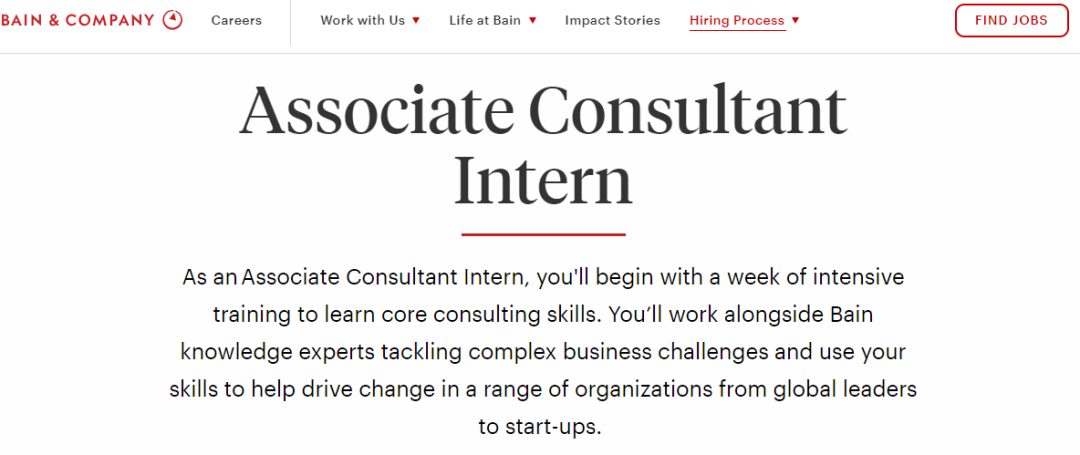This screenshot has width=1080, height=455.
Task: Go to Impact Stories
Action: coord(612,21)
